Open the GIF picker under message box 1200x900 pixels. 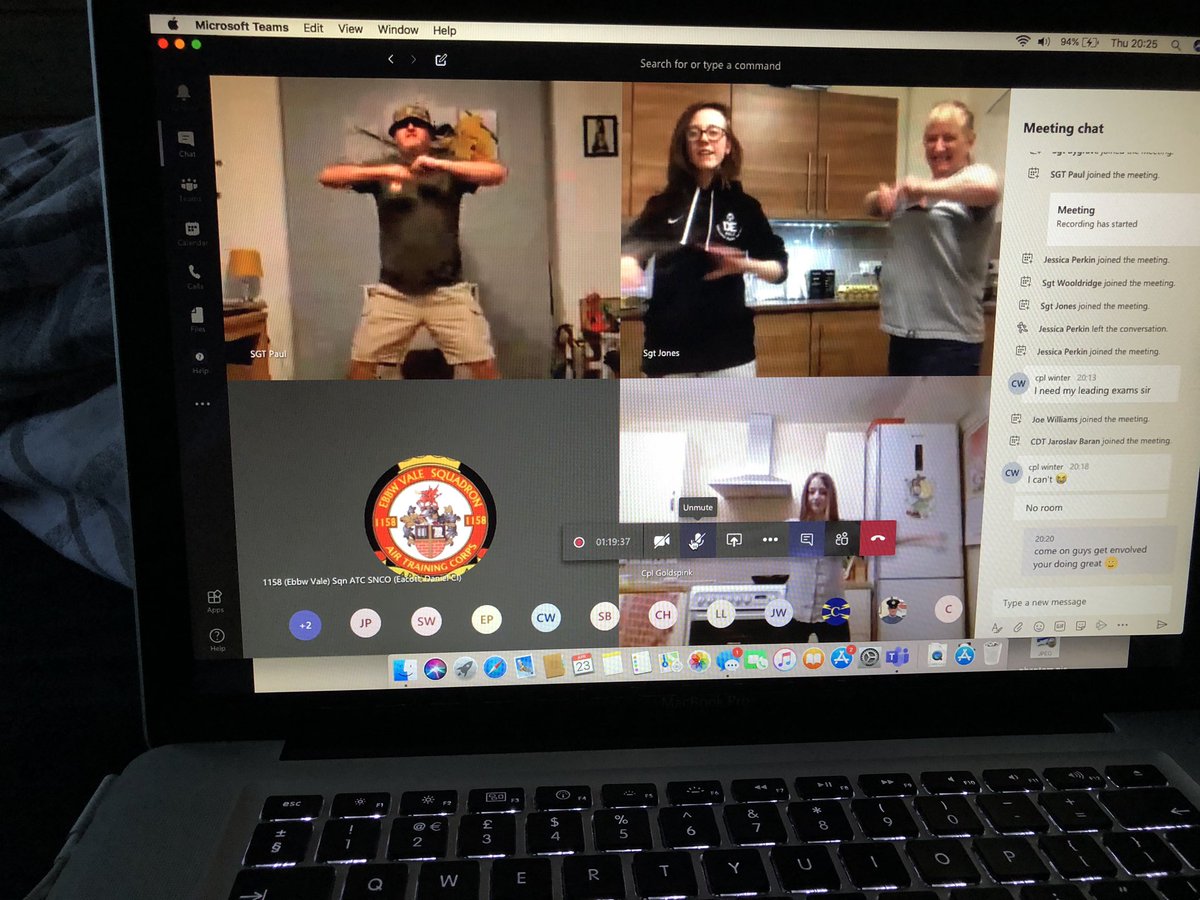point(1060,626)
